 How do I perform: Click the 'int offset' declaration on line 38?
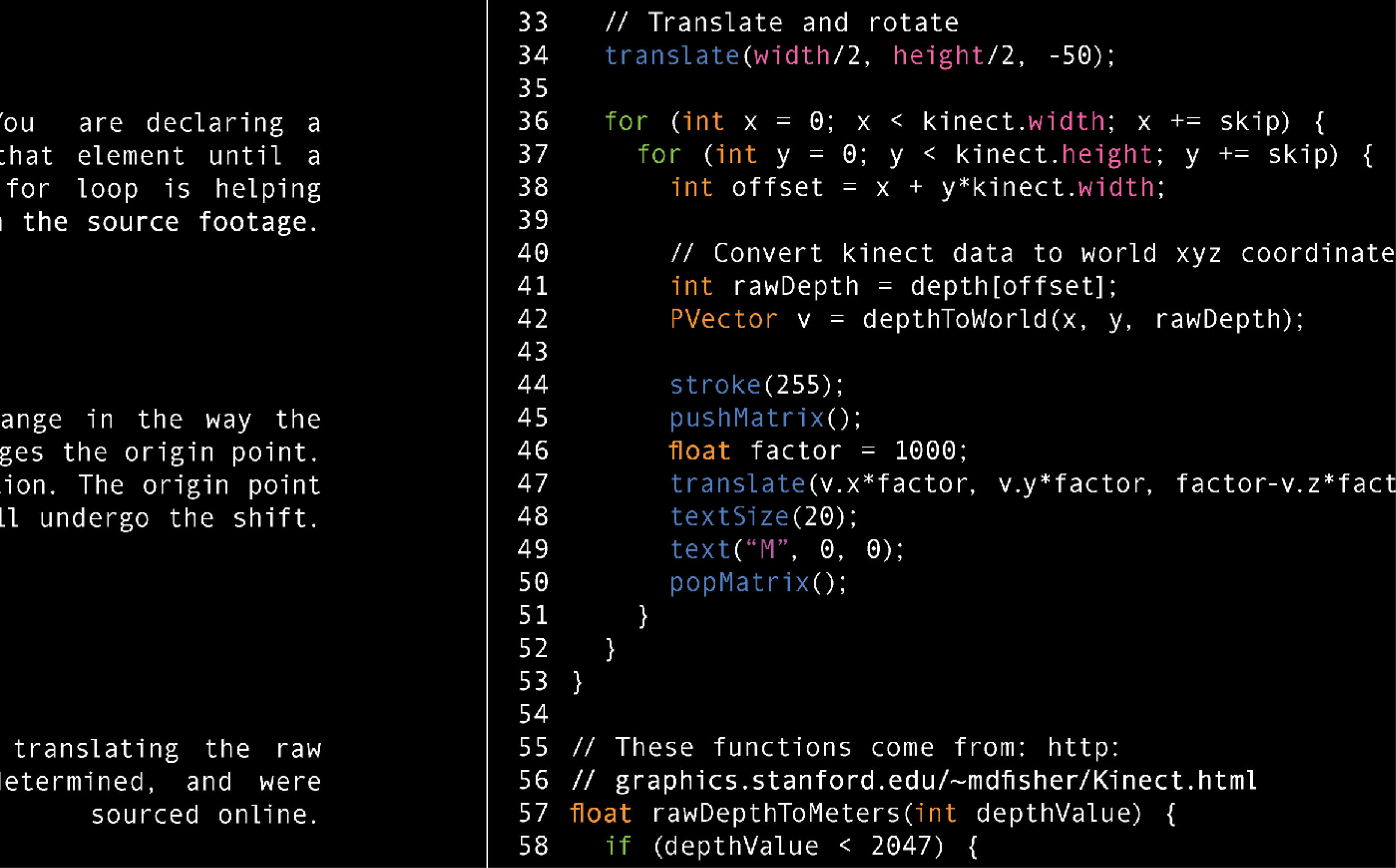746,188
